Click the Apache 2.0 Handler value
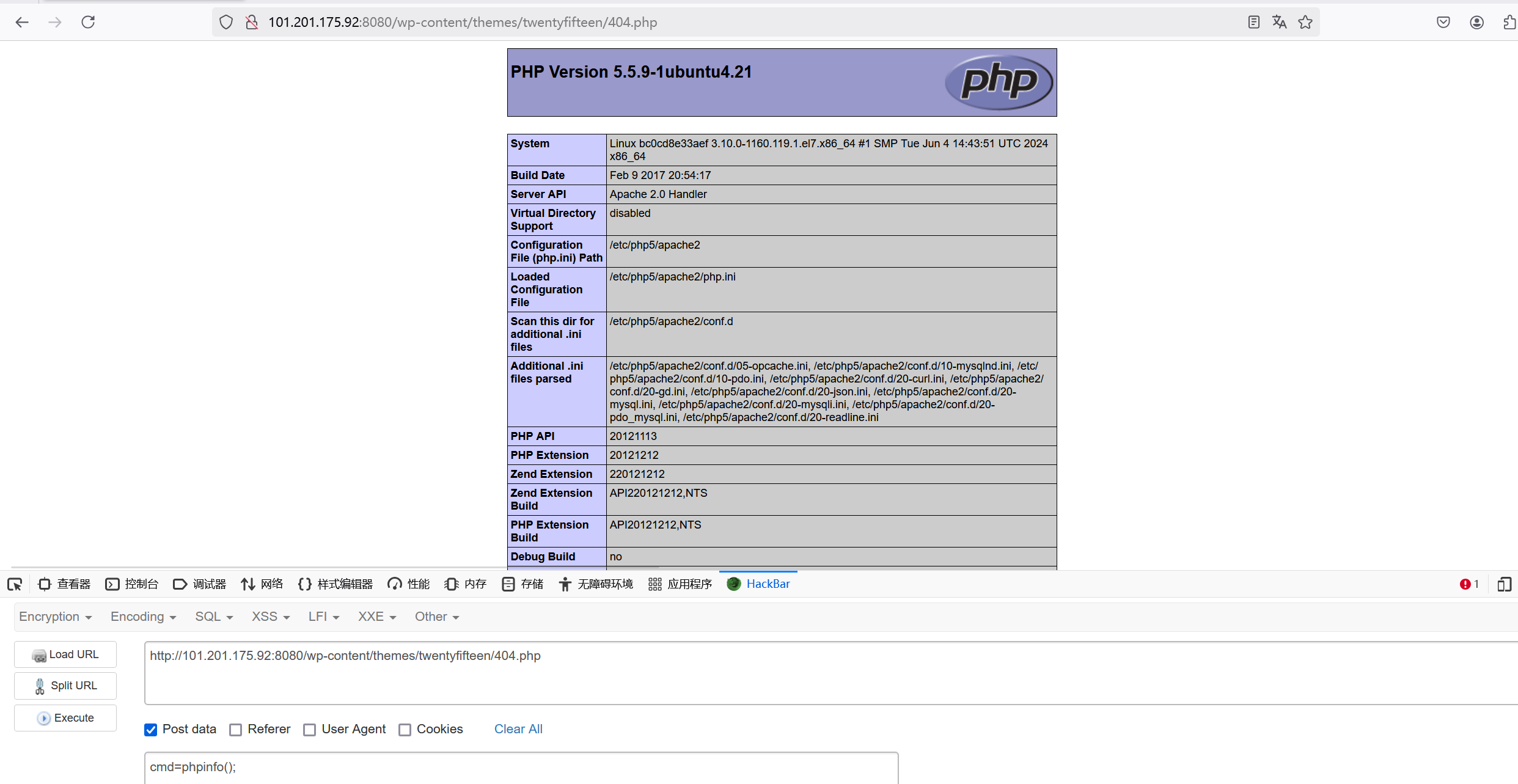The image size is (1518, 784). 658,194
